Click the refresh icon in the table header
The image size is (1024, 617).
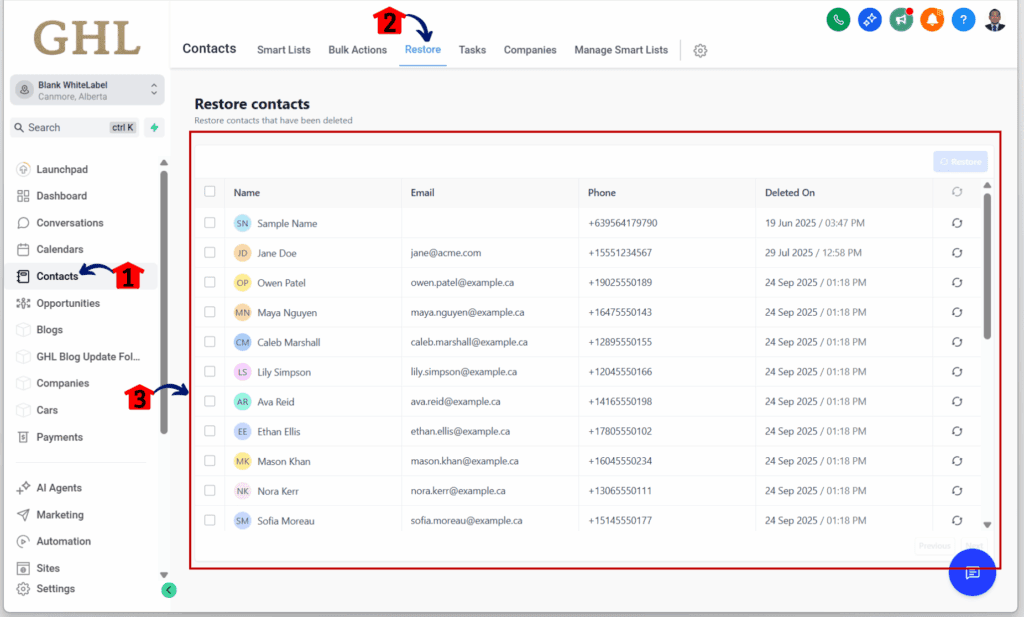click(x=957, y=193)
